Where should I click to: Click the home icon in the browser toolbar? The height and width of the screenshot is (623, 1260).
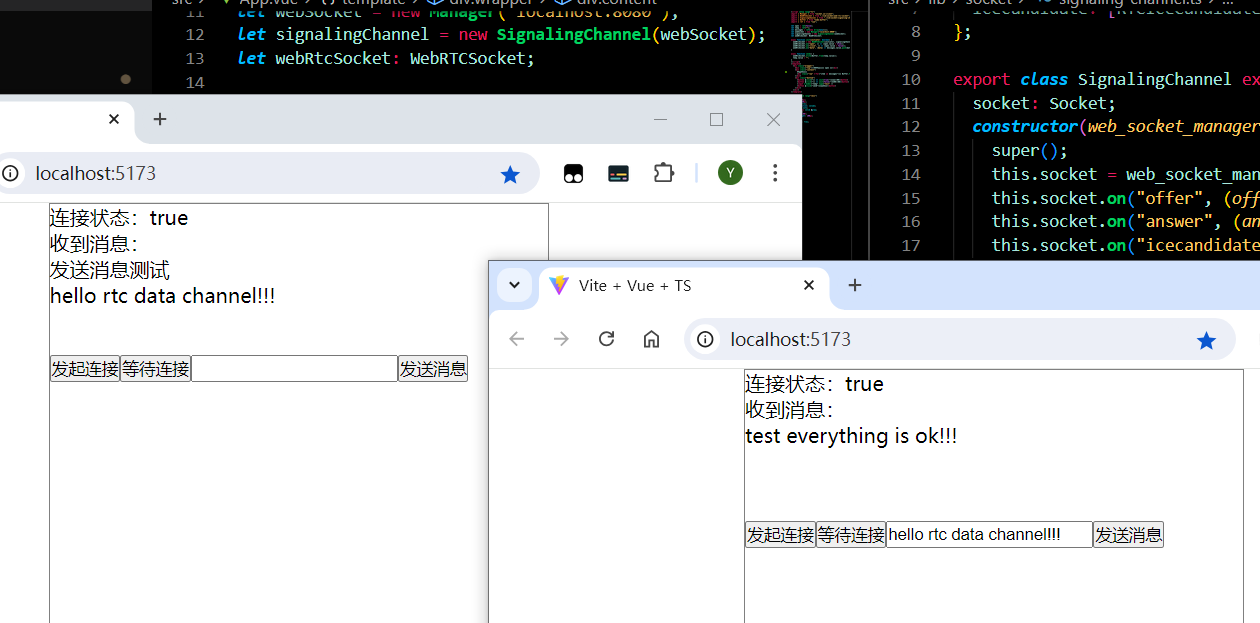point(651,339)
